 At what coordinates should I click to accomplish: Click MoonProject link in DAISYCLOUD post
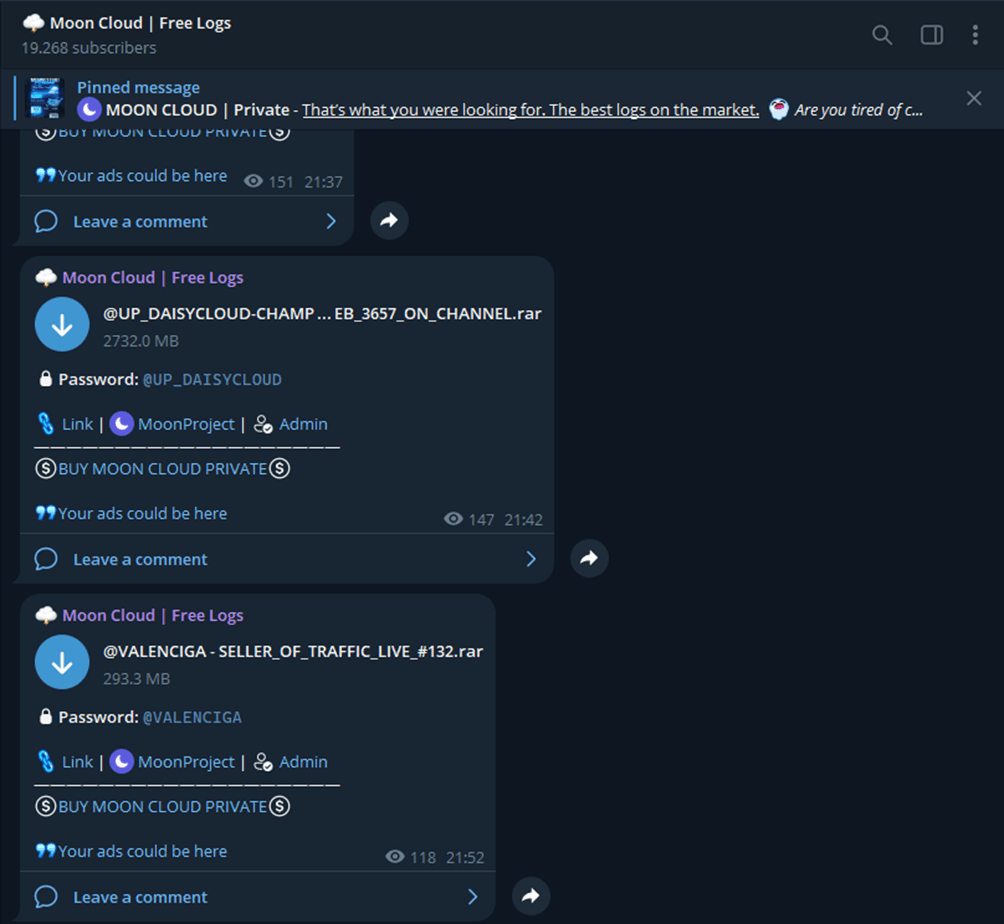pyautogui.click(x=186, y=424)
